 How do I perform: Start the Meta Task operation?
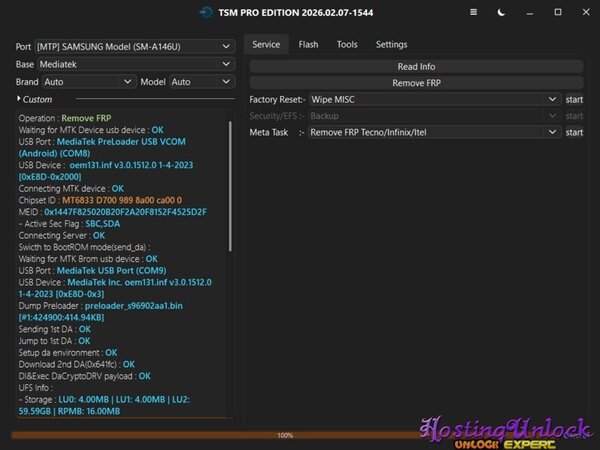[x=574, y=132]
